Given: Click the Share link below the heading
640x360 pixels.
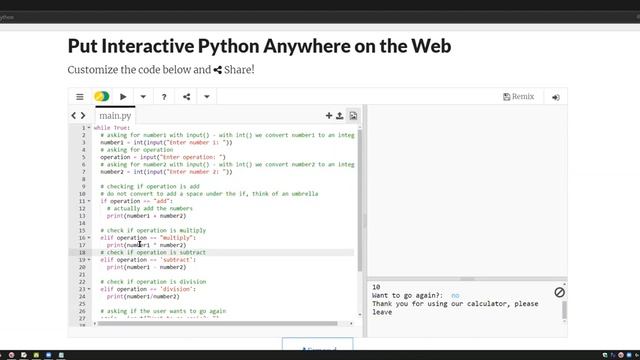Looking at the screenshot, I should (234, 70).
